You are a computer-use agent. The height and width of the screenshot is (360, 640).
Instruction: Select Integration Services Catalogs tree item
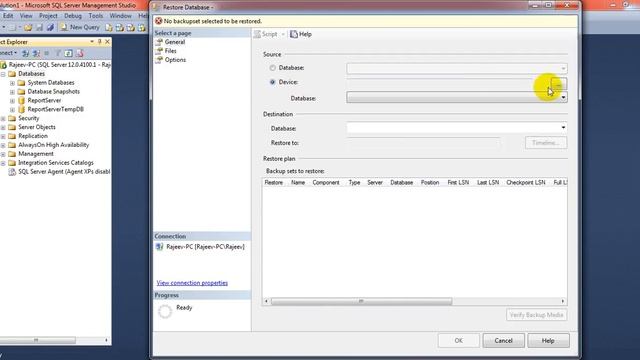point(56,163)
